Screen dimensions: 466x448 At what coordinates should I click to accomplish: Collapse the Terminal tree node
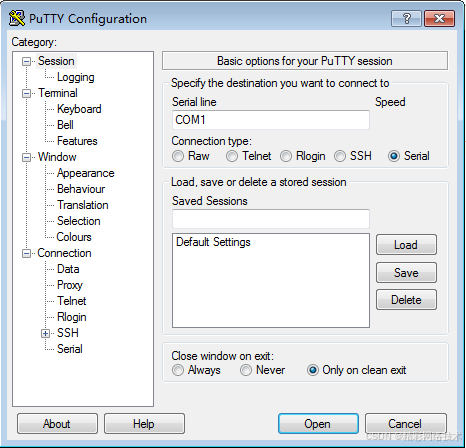coord(26,94)
